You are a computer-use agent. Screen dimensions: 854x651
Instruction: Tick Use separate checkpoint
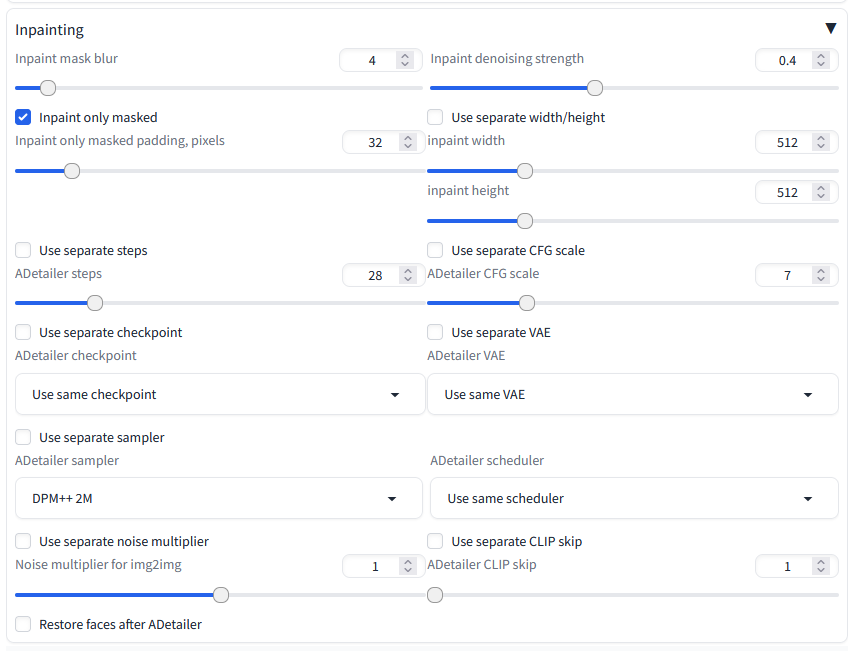pyautogui.click(x=23, y=332)
